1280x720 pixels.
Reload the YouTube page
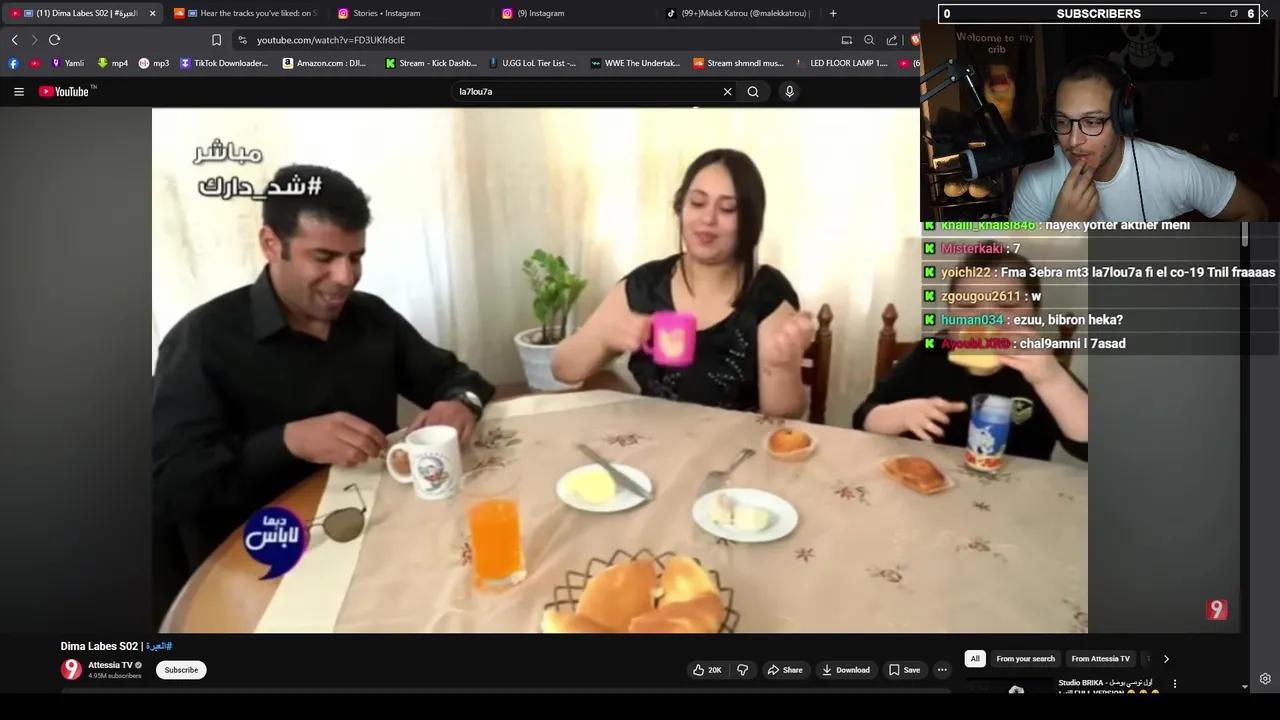(x=54, y=40)
